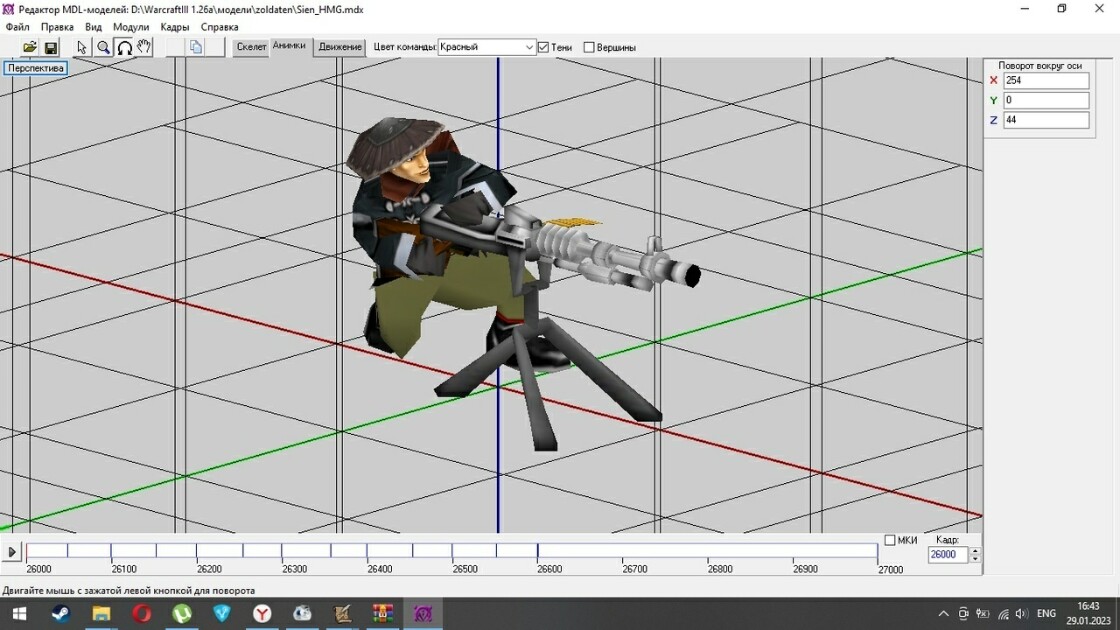The image size is (1120, 630).
Task: Switch the ENG input language indicator
Action: 1046,614
